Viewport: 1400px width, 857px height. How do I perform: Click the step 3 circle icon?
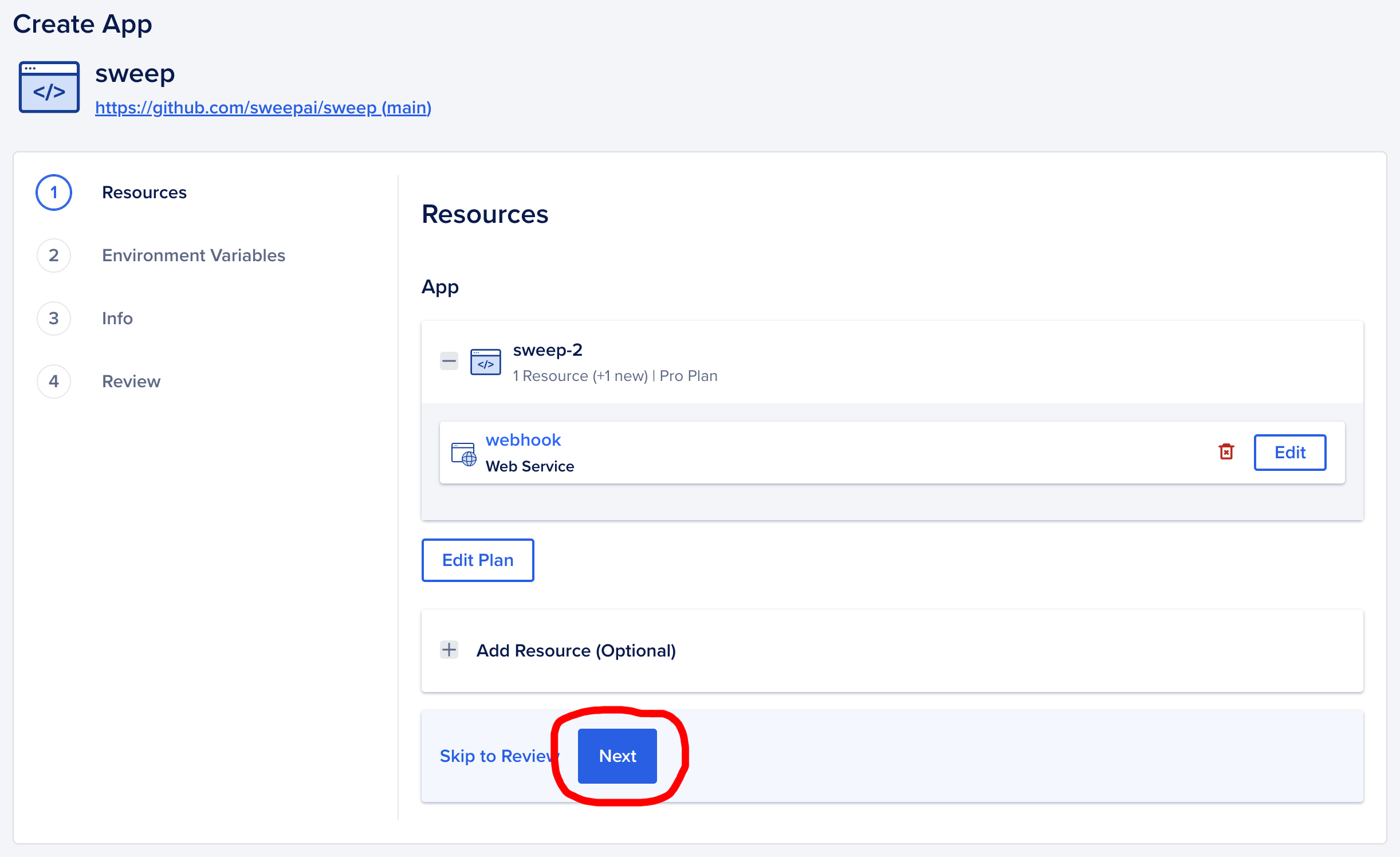[54, 319]
